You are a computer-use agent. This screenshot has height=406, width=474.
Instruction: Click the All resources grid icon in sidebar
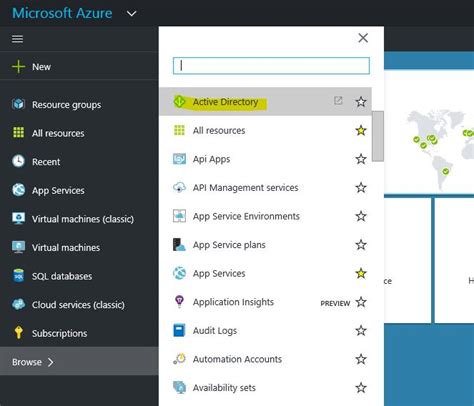[x=18, y=133]
